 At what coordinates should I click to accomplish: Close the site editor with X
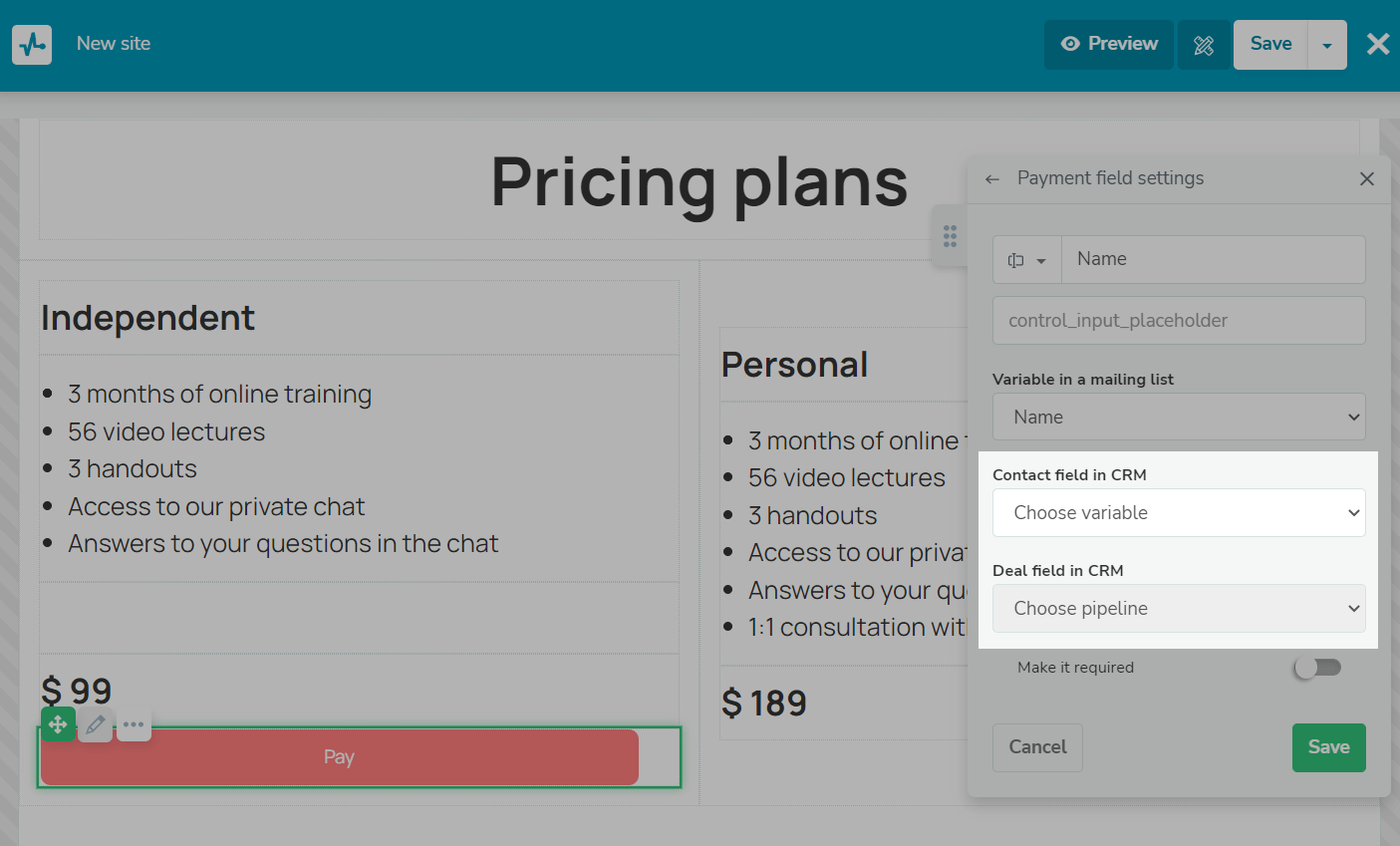point(1378,44)
